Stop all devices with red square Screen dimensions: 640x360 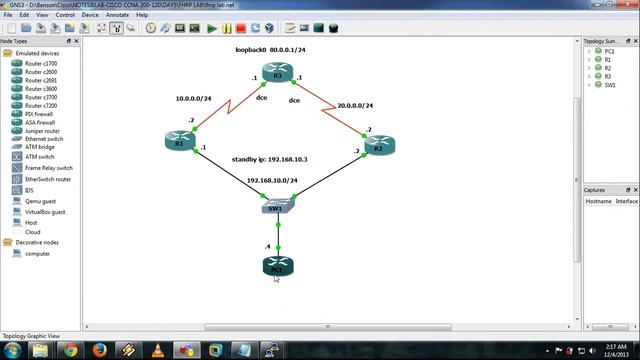tap(241, 28)
